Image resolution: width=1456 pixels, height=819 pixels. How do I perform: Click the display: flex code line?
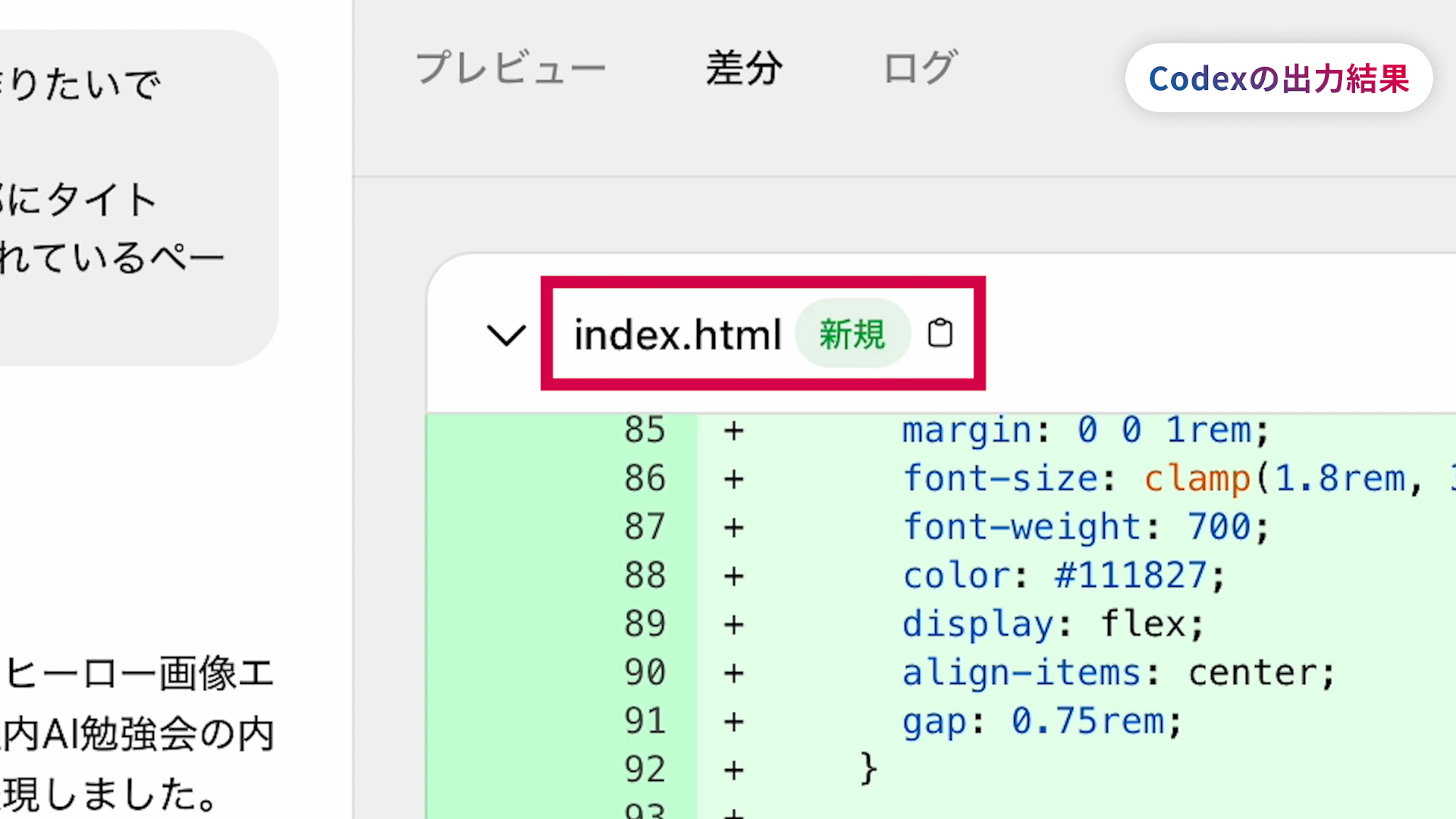(x=1053, y=624)
